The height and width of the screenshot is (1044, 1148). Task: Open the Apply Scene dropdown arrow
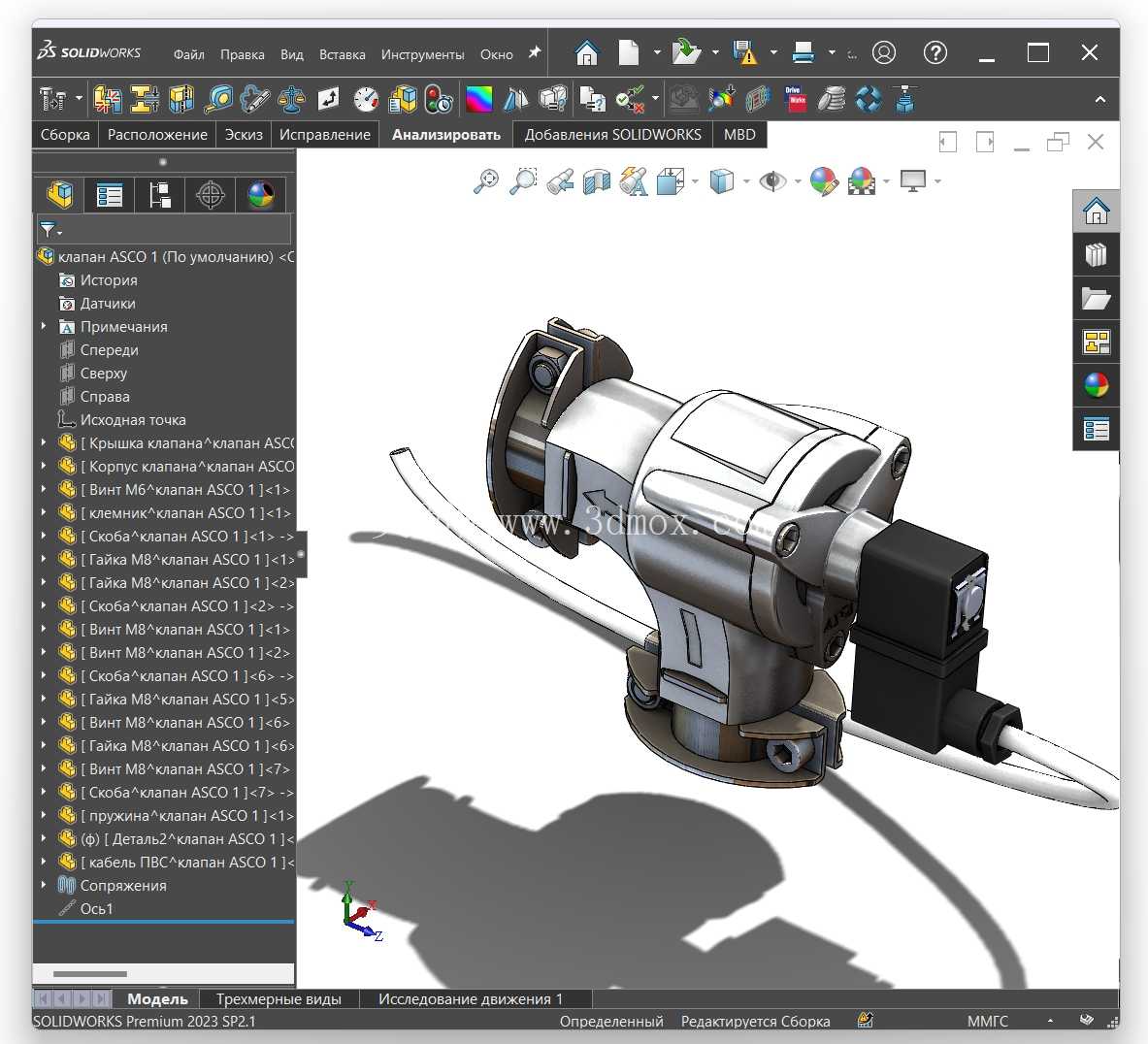tap(887, 181)
